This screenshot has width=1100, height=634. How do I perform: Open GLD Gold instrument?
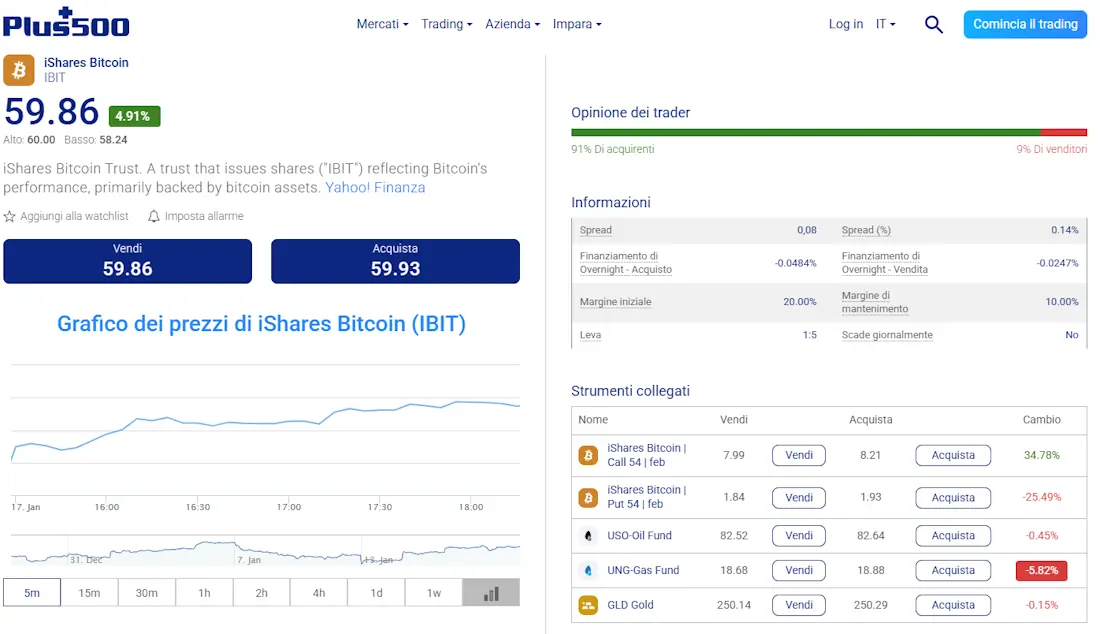(631, 605)
